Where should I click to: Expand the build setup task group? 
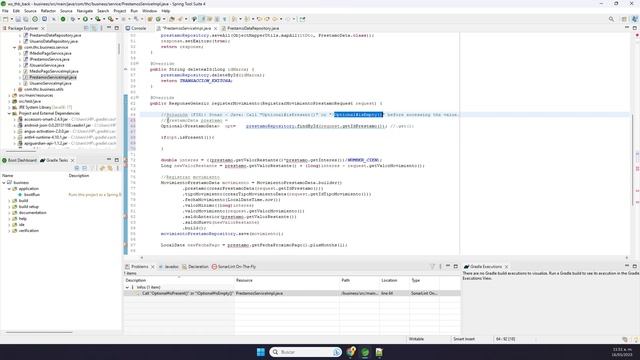pyautogui.click(x=9, y=207)
